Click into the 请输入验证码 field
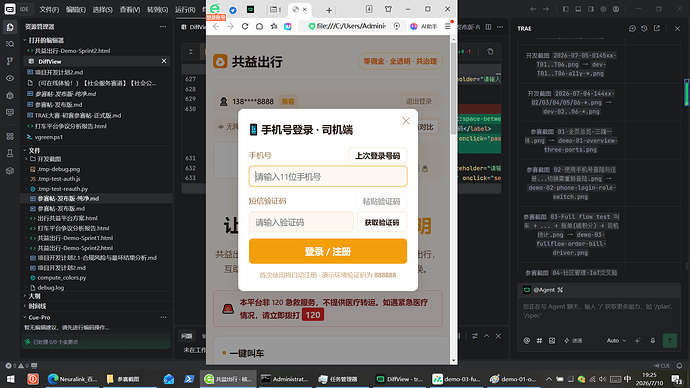This screenshot has height=388, width=690. (x=301, y=222)
